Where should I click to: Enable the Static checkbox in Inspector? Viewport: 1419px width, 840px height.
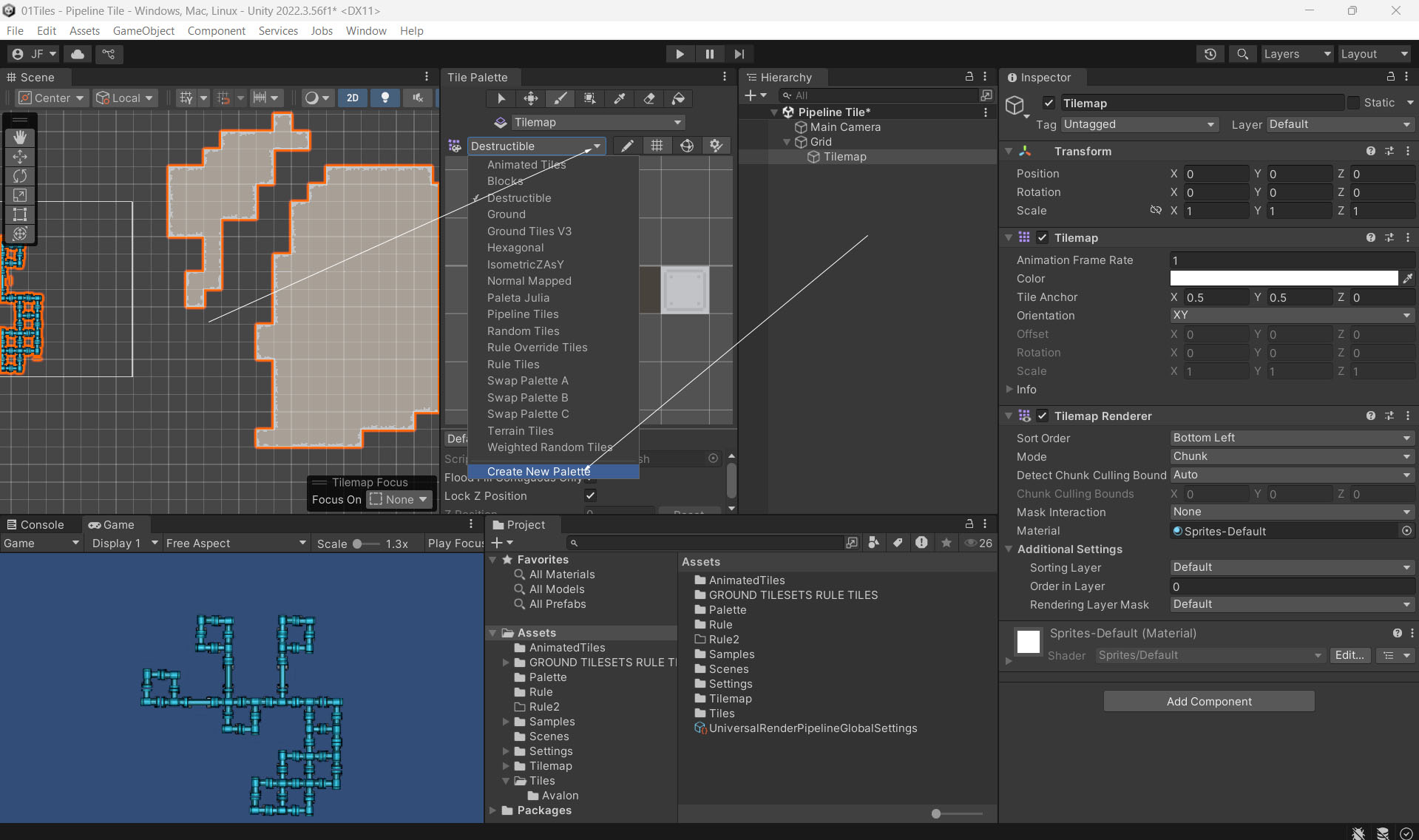(1353, 103)
